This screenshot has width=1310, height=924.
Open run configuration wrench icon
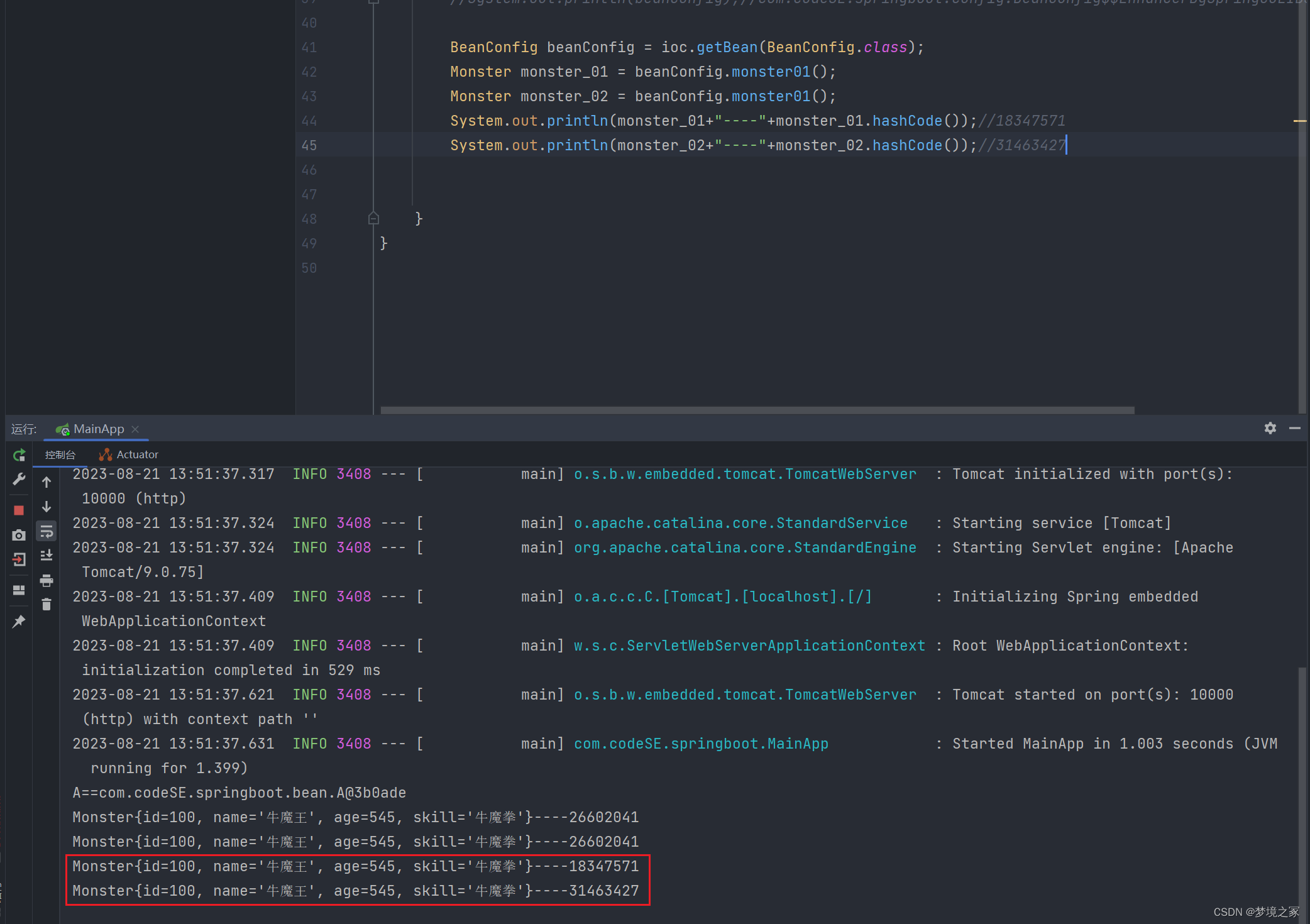[x=19, y=480]
